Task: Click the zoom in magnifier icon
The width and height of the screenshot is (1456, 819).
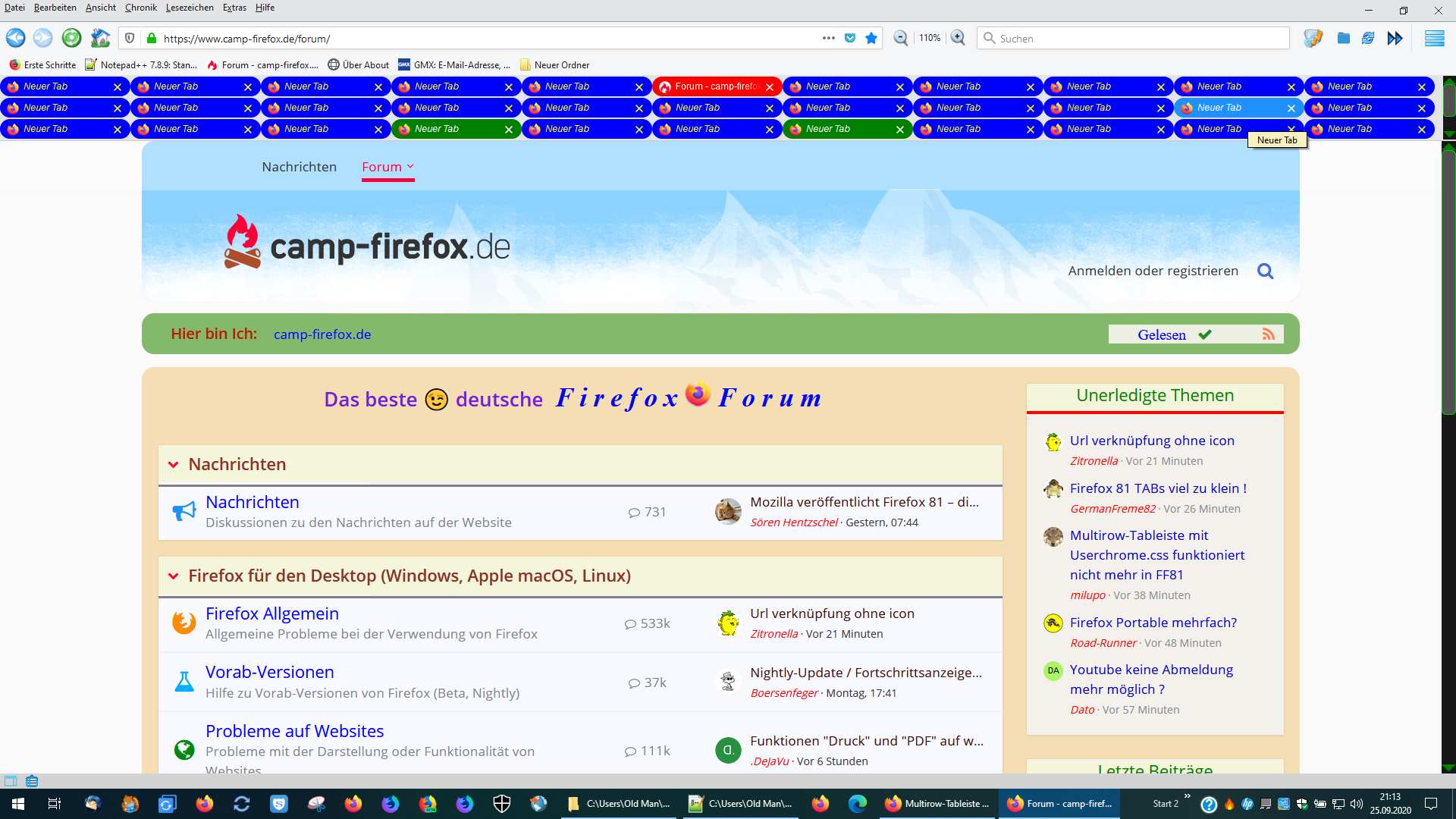Action: 958,38
